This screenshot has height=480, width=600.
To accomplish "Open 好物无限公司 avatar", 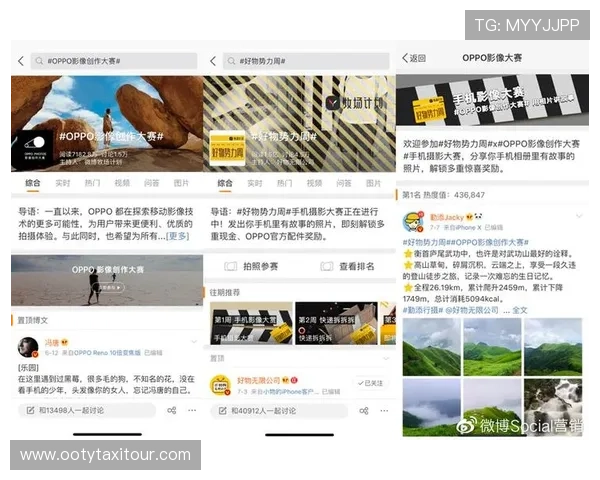I will coord(221,385).
